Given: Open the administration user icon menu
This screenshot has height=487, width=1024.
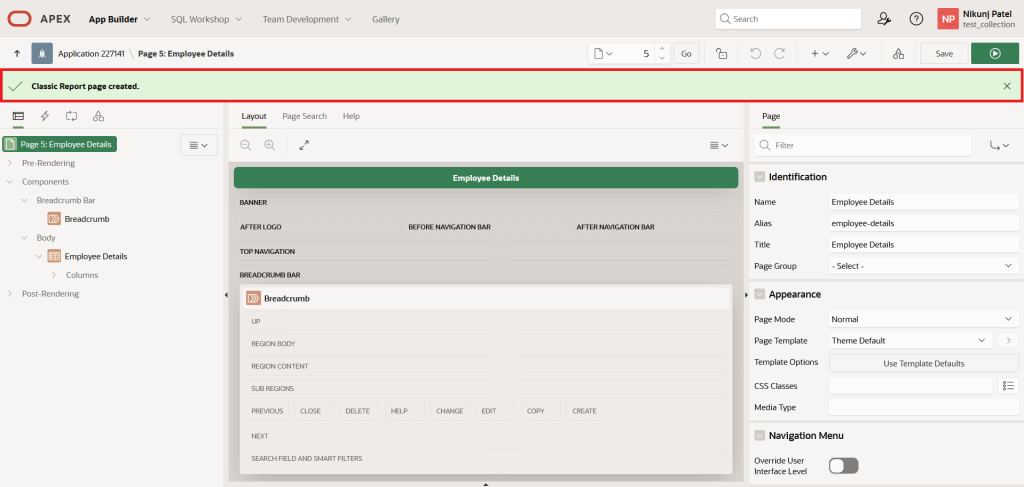Looking at the screenshot, I should point(884,19).
